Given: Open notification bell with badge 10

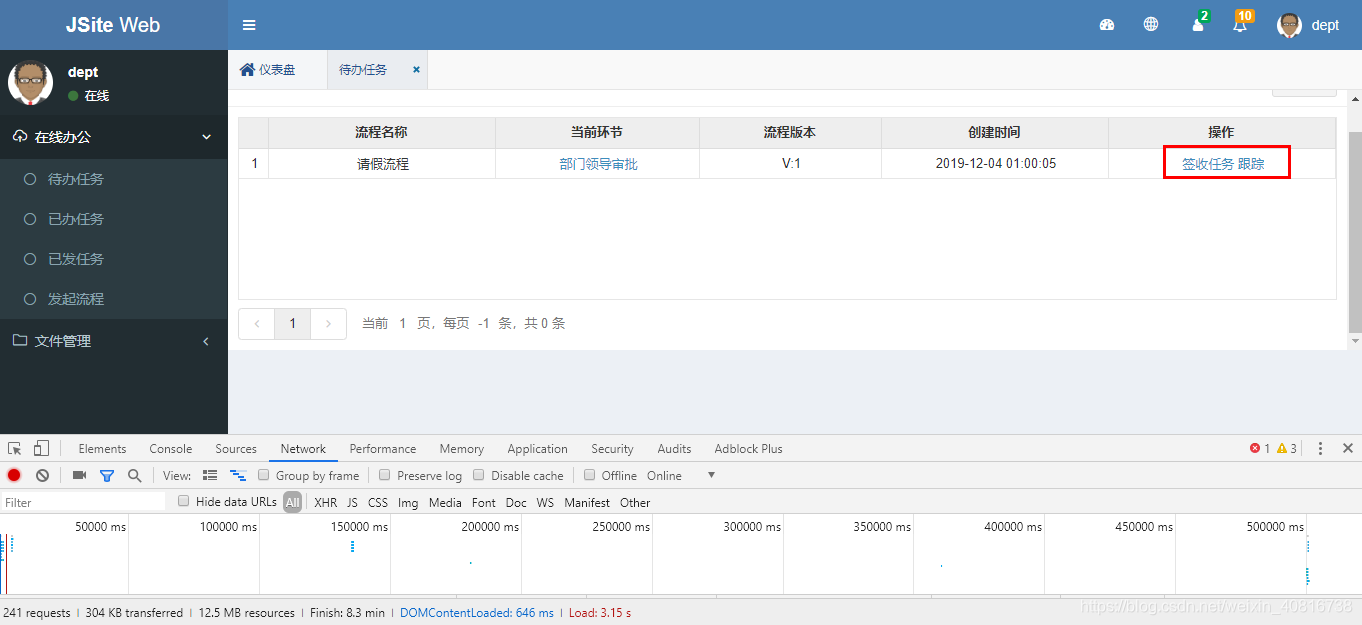Looking at the screenshot, I should [1241, 24].
